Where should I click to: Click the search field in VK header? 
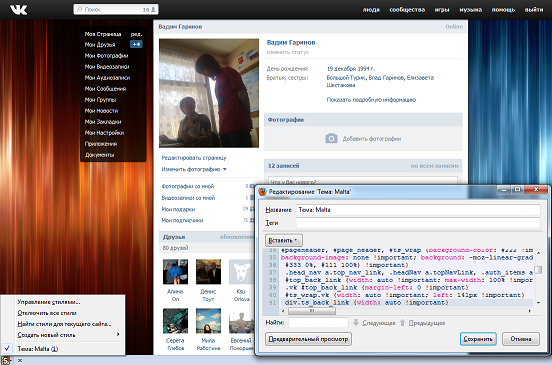click(116, 10)
